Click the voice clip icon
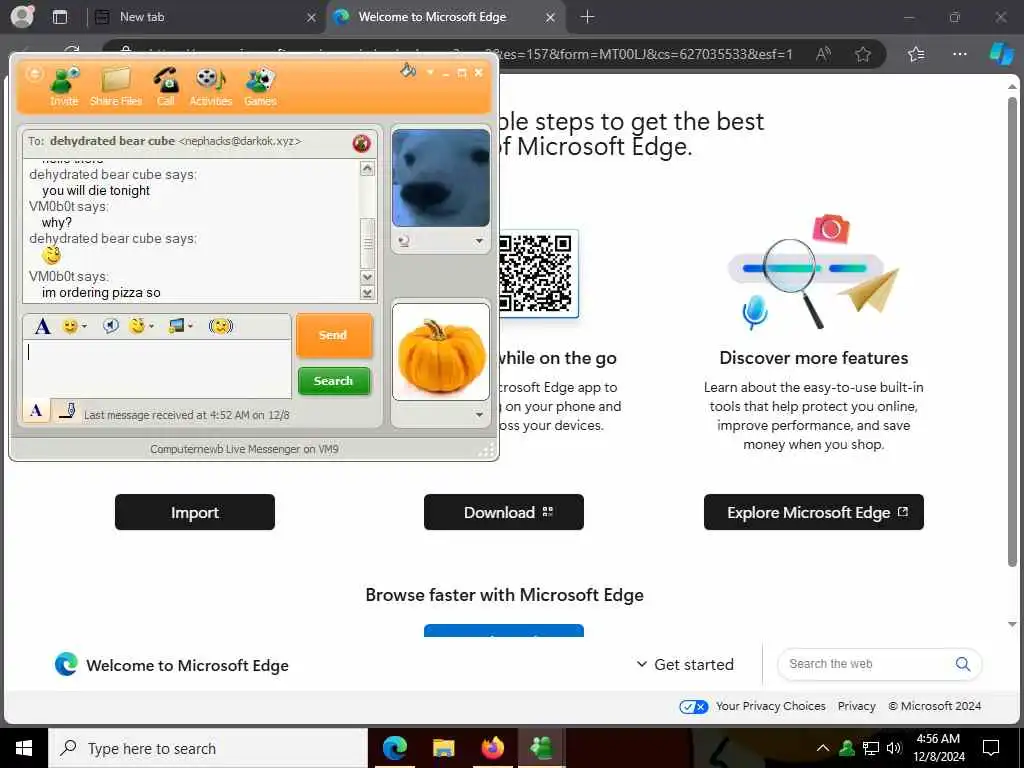The height and width of the screenshot is (768, 1024). [x=111, y=325]
